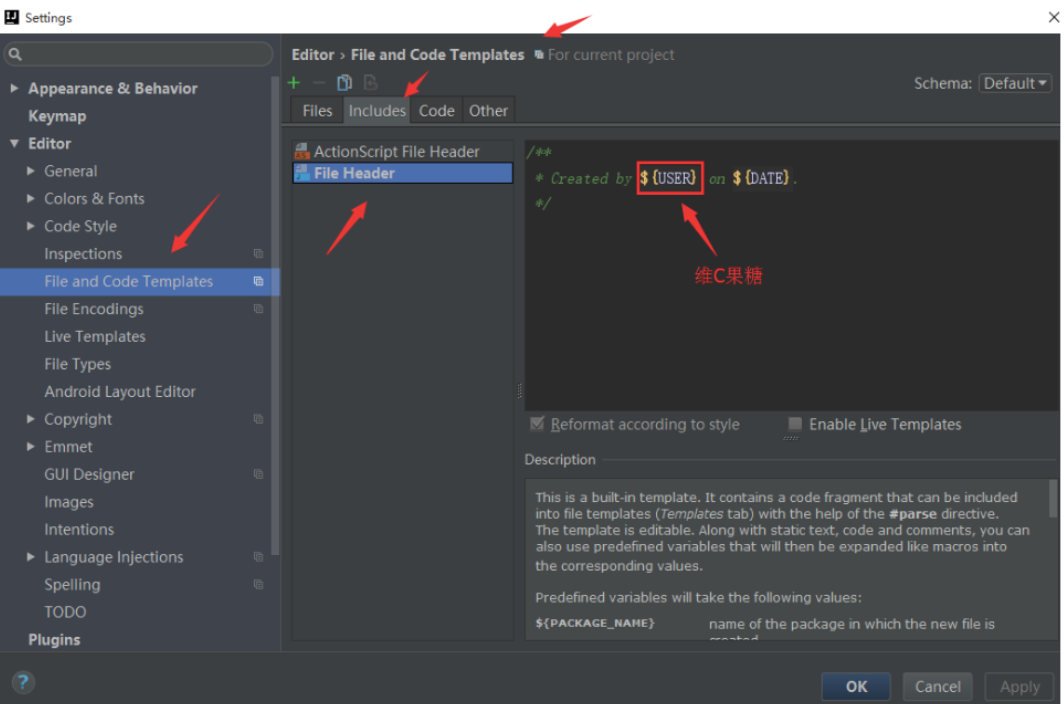Screen dimensions: 1064x704
Task: Select File and Code Templates
Action: [x=139, y=281]
